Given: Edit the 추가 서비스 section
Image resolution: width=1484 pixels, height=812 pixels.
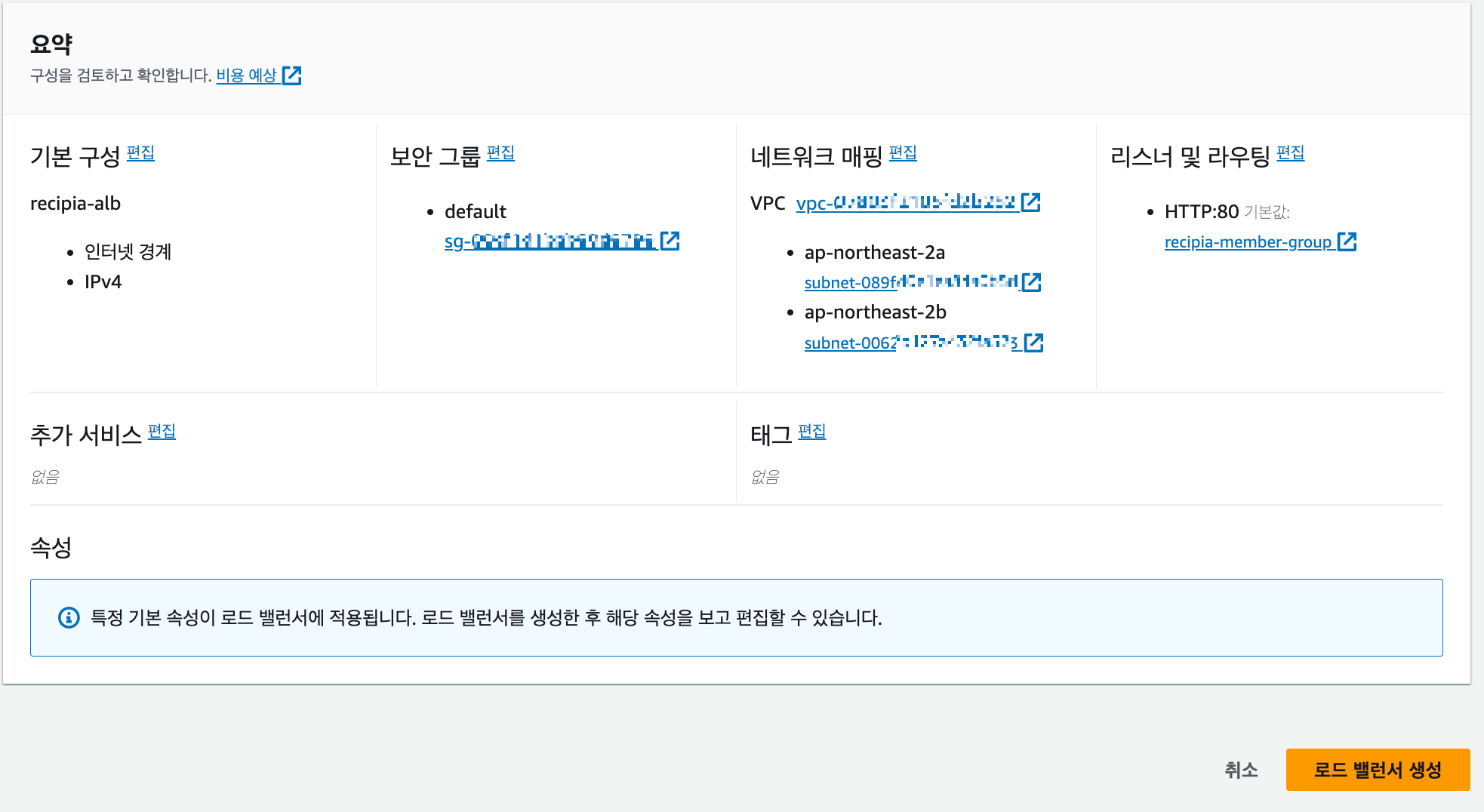Looking at the screenshot, I should [162, 432].
